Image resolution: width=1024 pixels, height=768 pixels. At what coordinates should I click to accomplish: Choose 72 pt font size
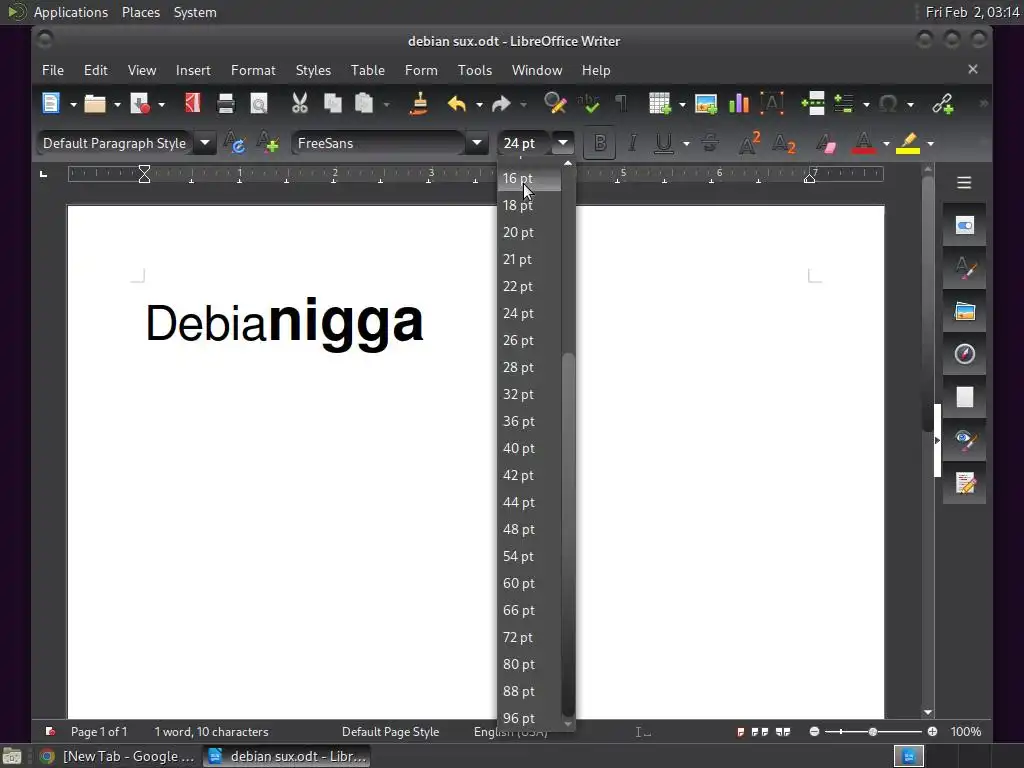point(529,637)
